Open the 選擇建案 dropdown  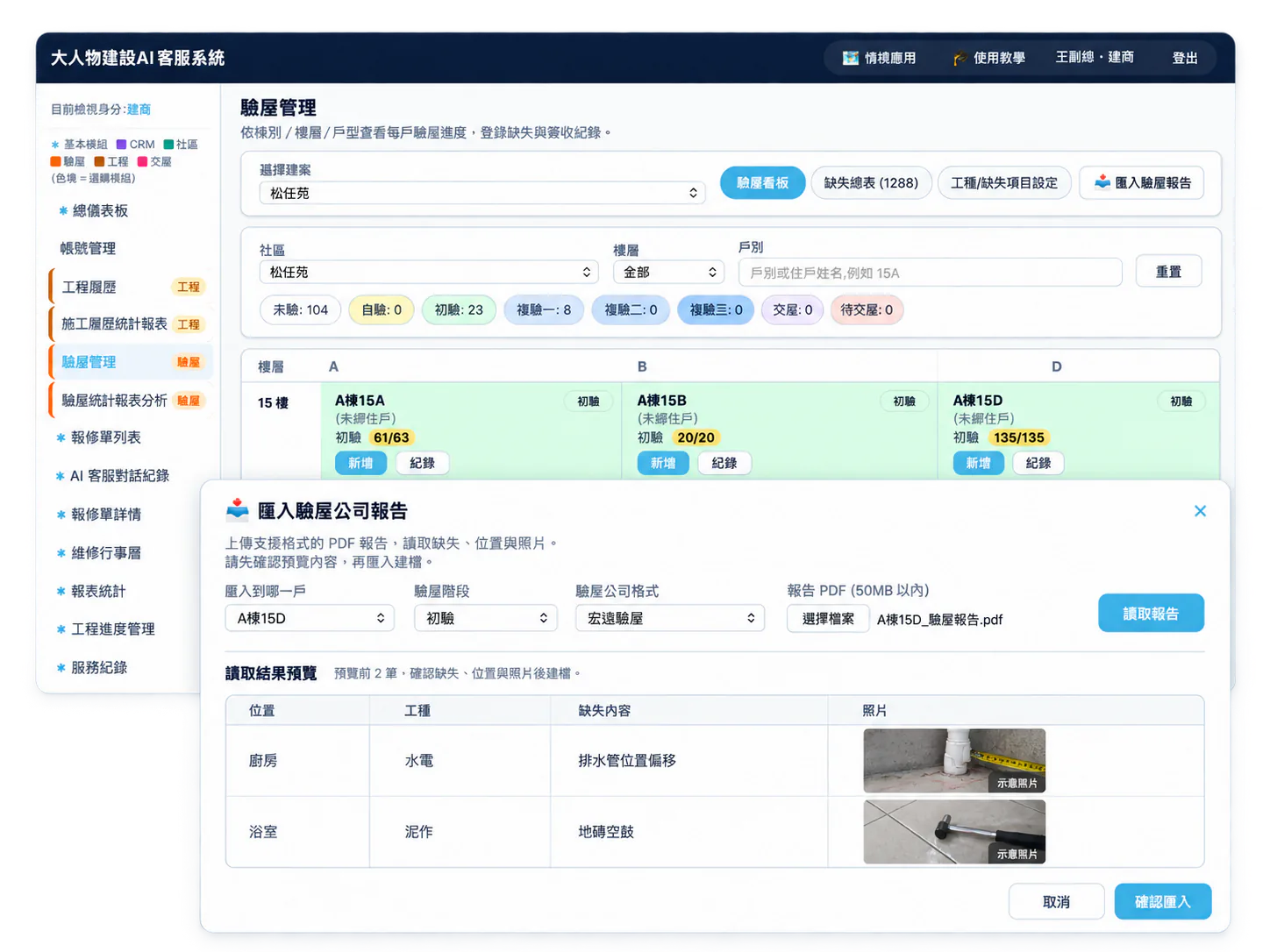(482, 193)
